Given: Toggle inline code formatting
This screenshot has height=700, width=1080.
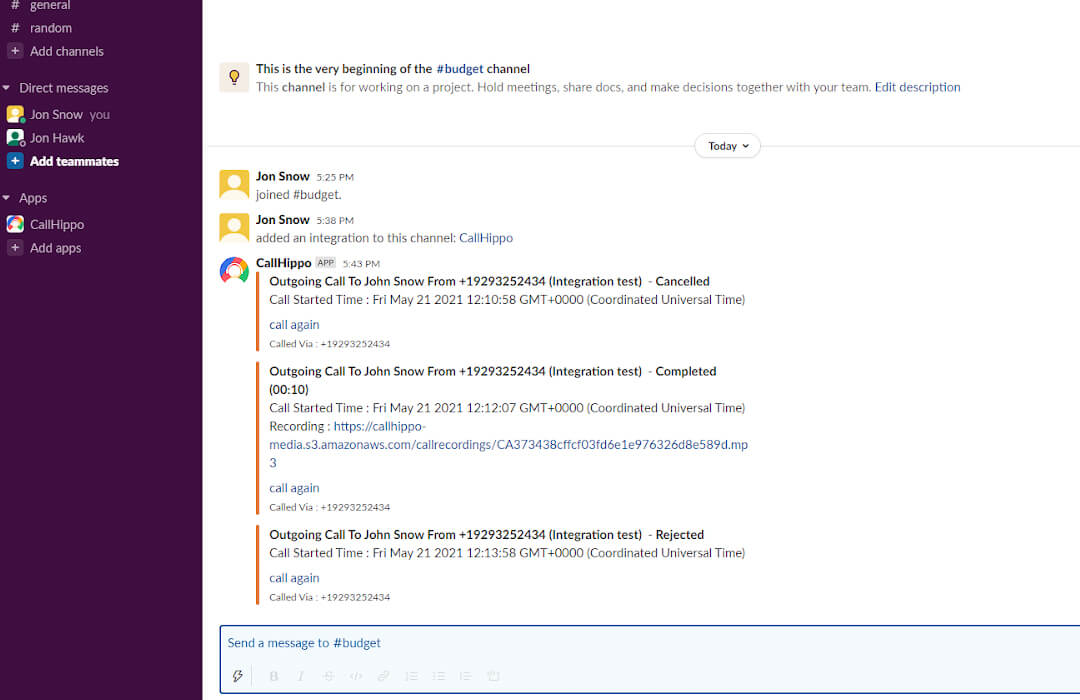Looking at the screenshot, I should 356,676.
